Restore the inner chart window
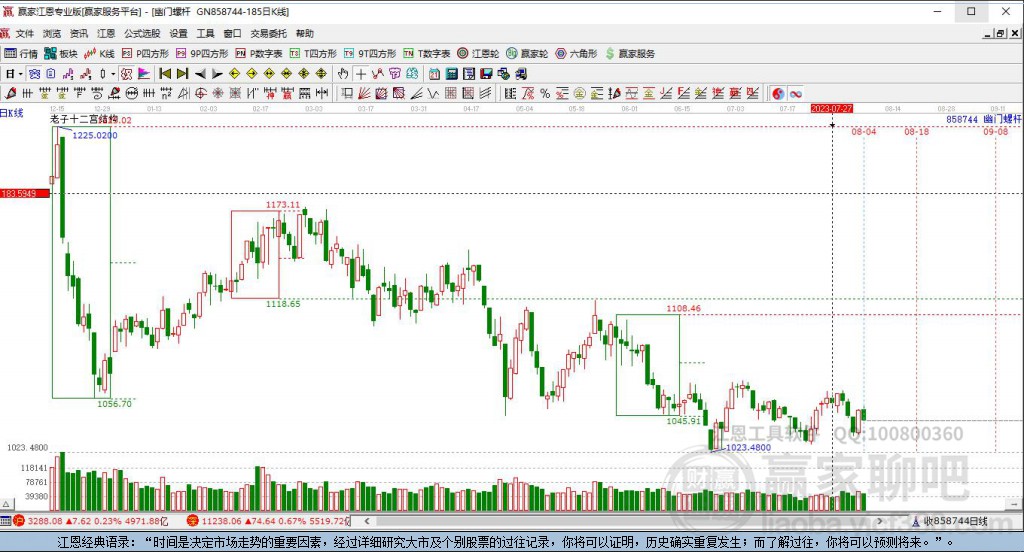Image resolution: width=1024 pixels, height=552 pixels. tap(1000, 33)
